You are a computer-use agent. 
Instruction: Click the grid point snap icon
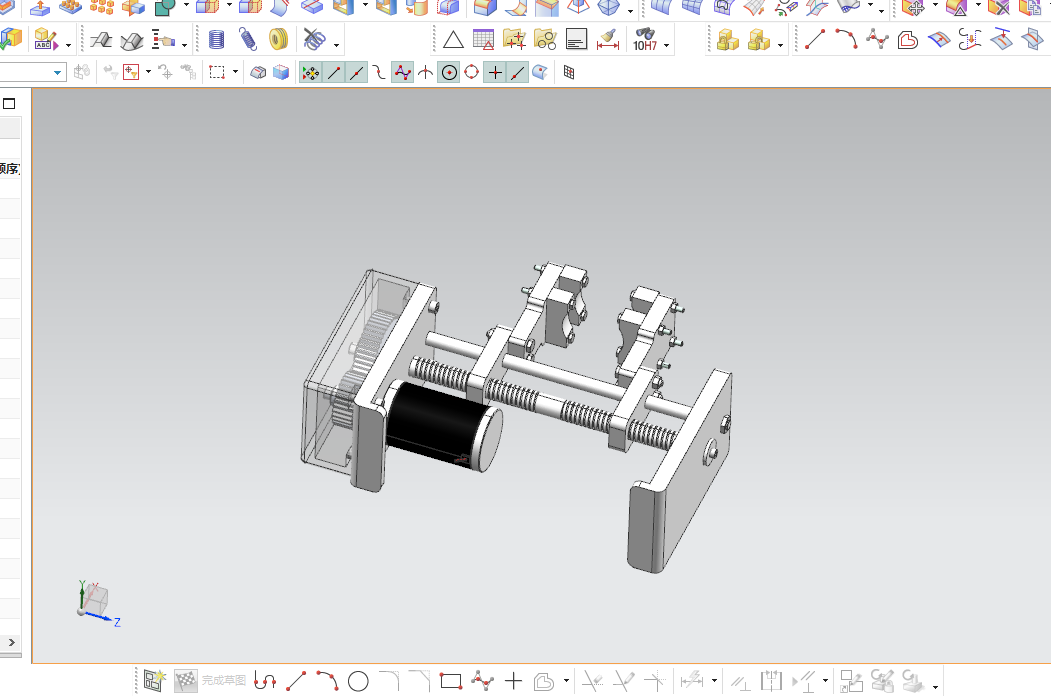[569, 72]
